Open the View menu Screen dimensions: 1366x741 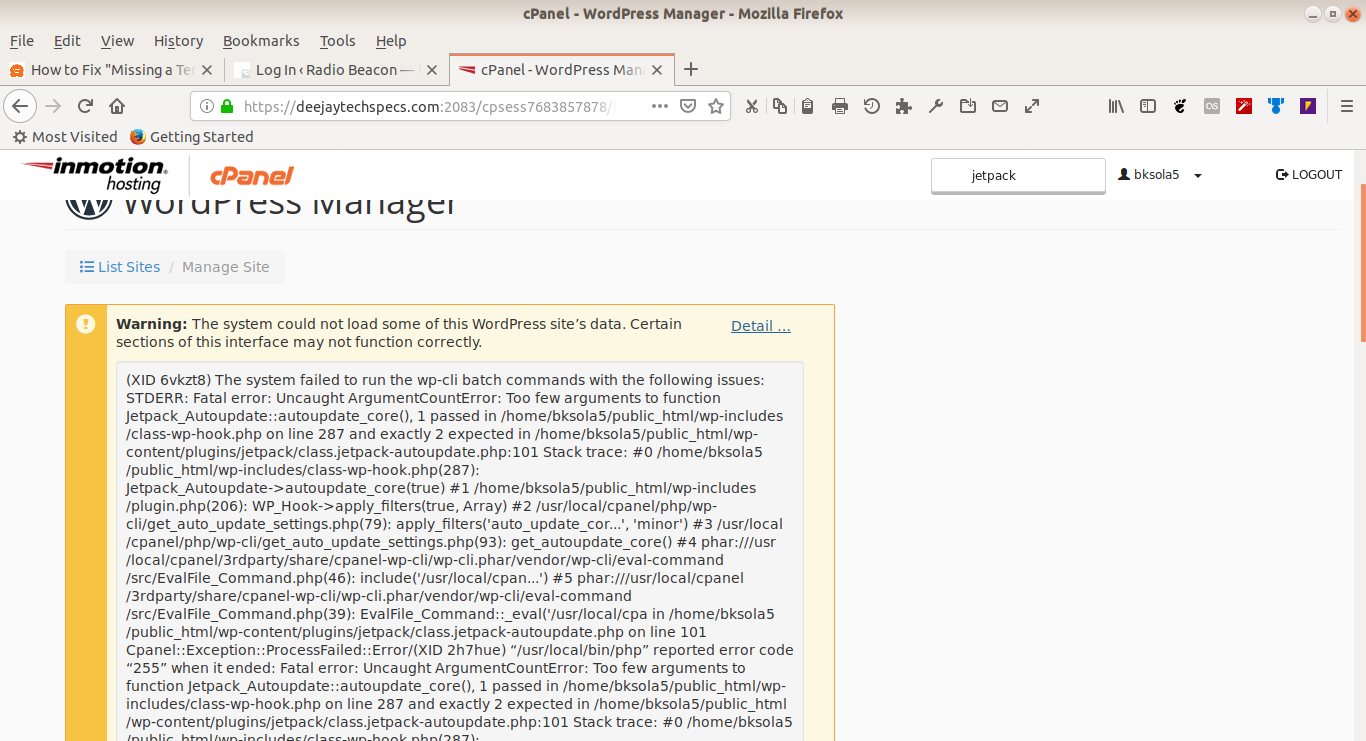117,41
